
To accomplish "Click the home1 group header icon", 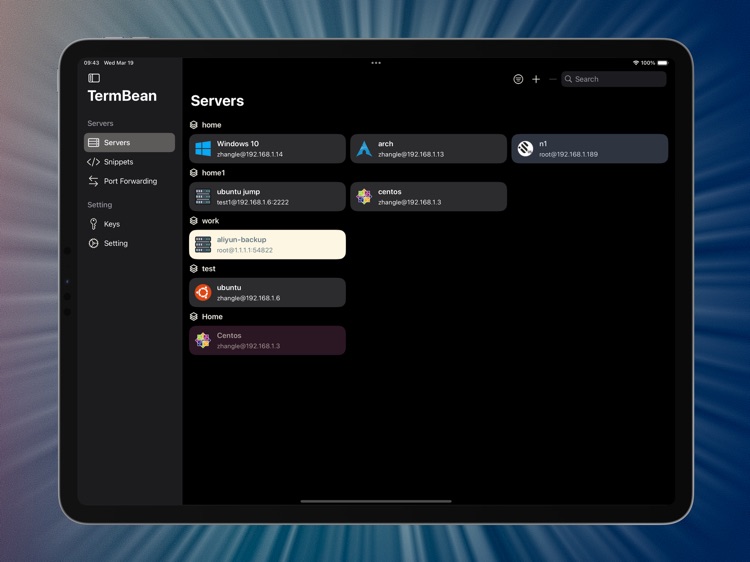I will (194, 173).
